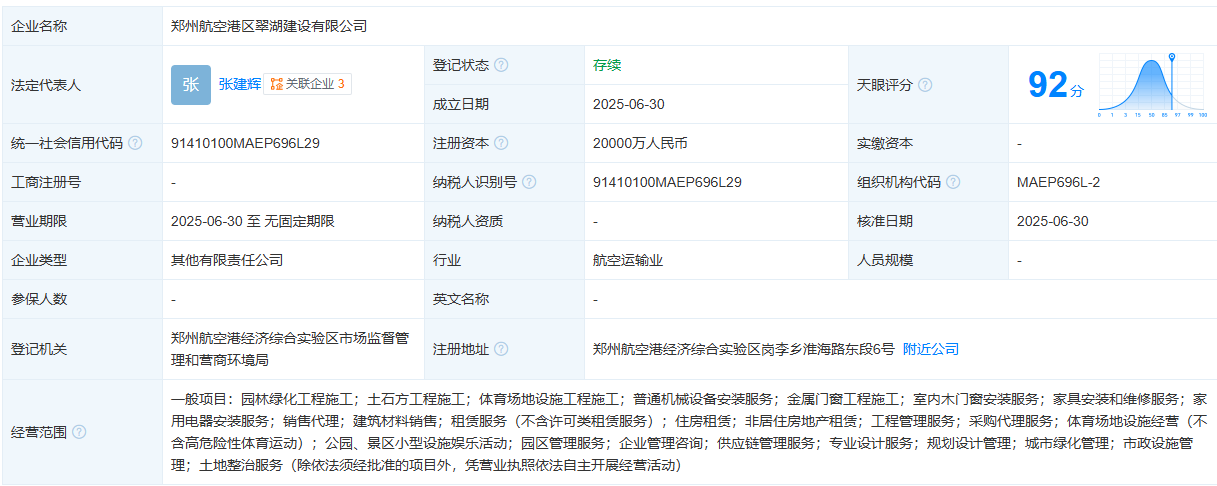Viewport: 1217px width, 486px height.
Task: Select the company name 郑州航空港区翠湖建设有限公司
Action: coord(269,26)
